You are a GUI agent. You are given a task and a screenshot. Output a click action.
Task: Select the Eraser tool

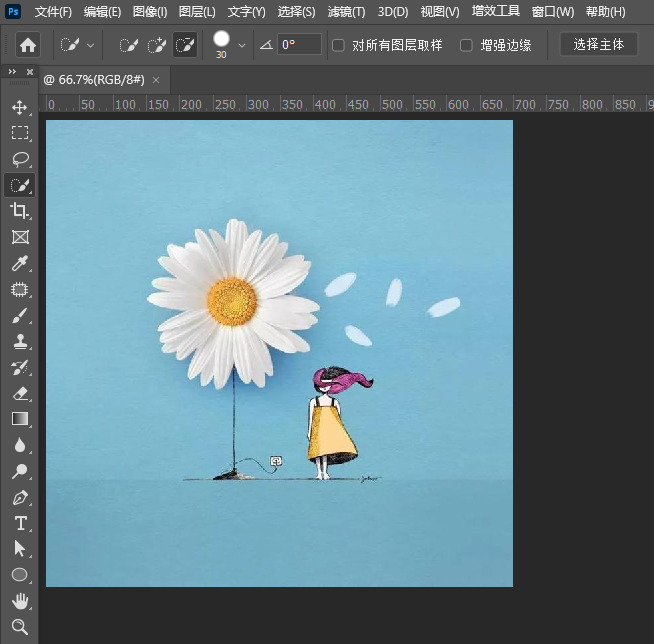point(19,394)
